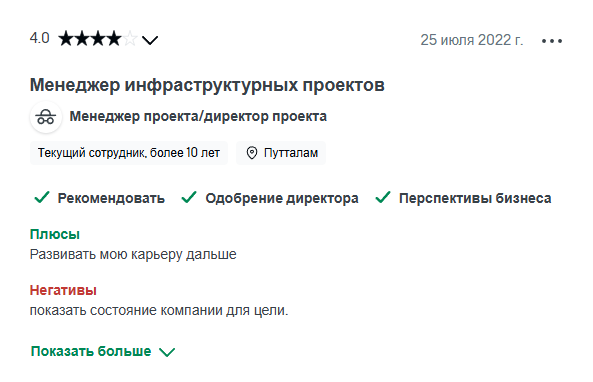Click the green checkmark beside Рекомендовать
This screenshot has width=593, height=382.
tap(42, 197)
